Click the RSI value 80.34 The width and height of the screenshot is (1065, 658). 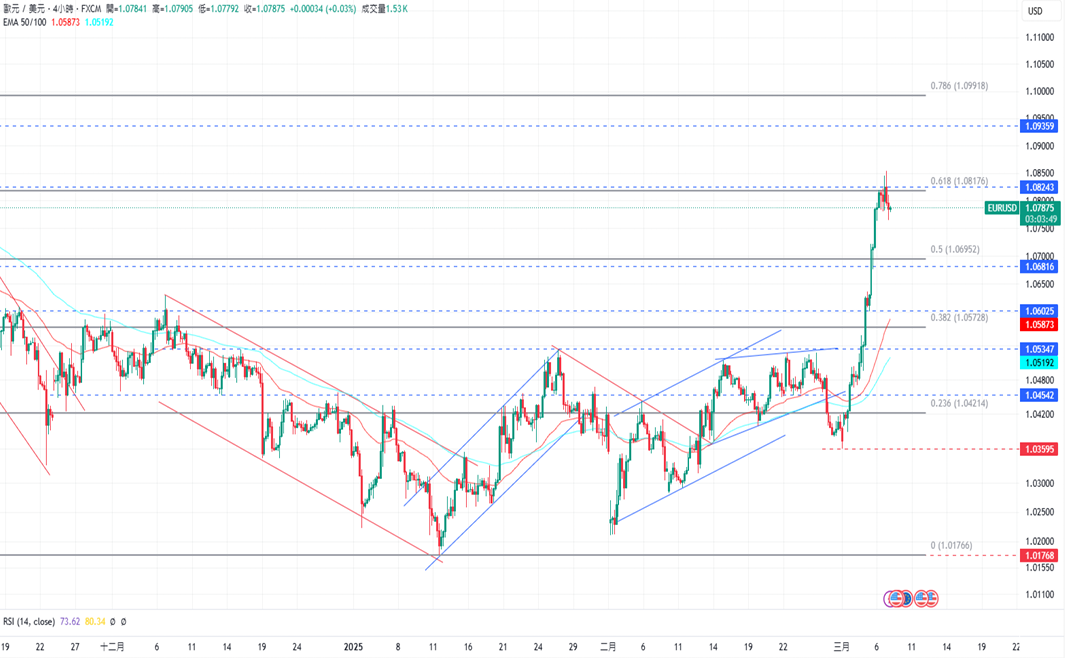pyautogui.click(x=96, y=621)
